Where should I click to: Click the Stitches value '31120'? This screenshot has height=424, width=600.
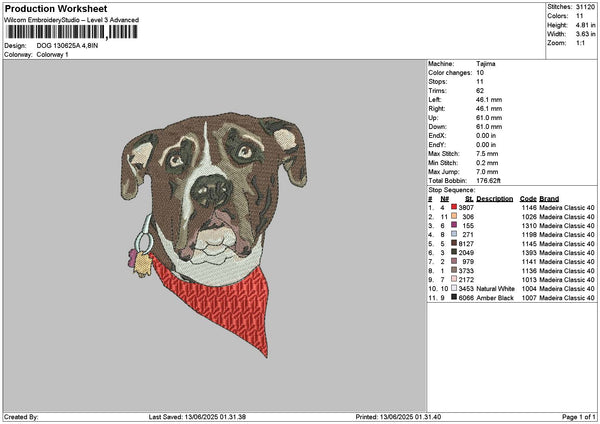pyautogui.click(x=585, y=7)
